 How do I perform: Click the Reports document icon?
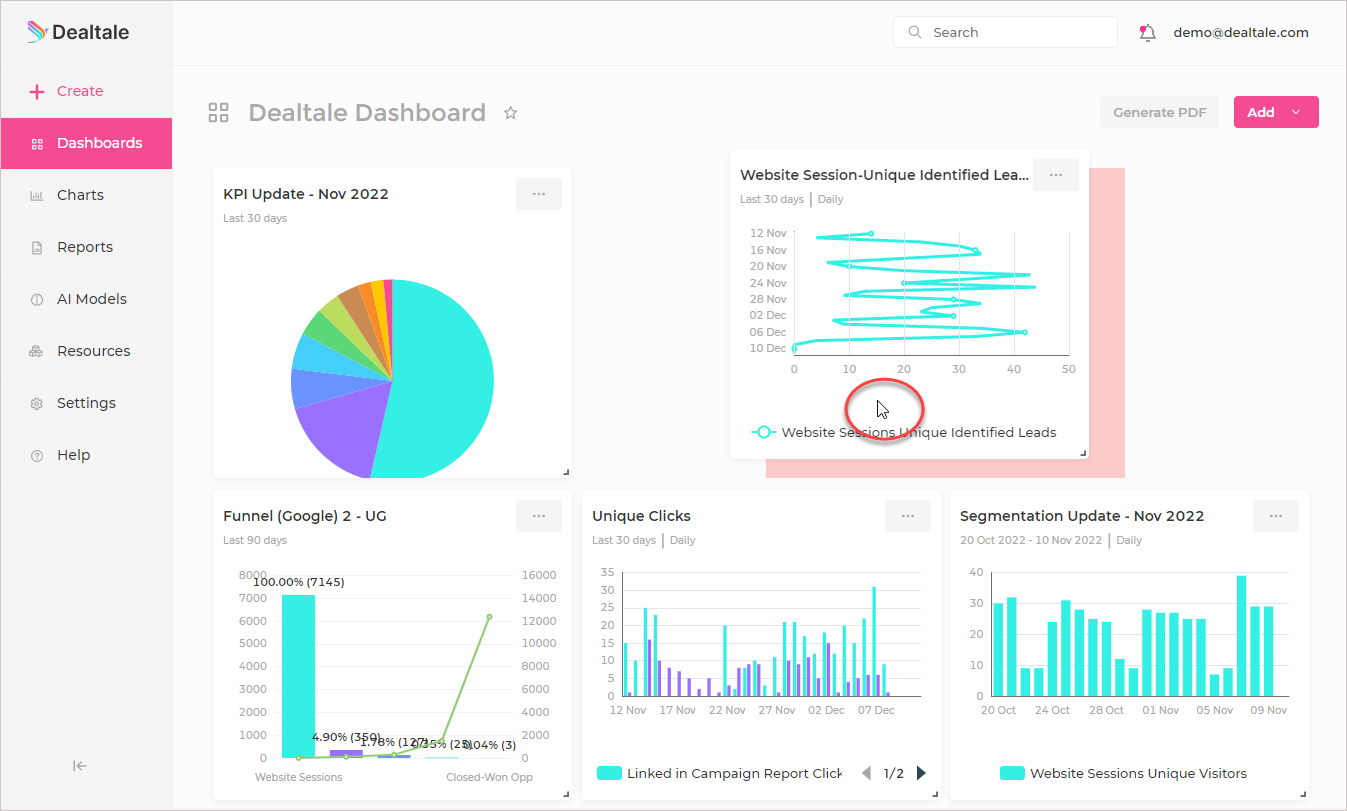pyautogui.click(x=37, y=247)
